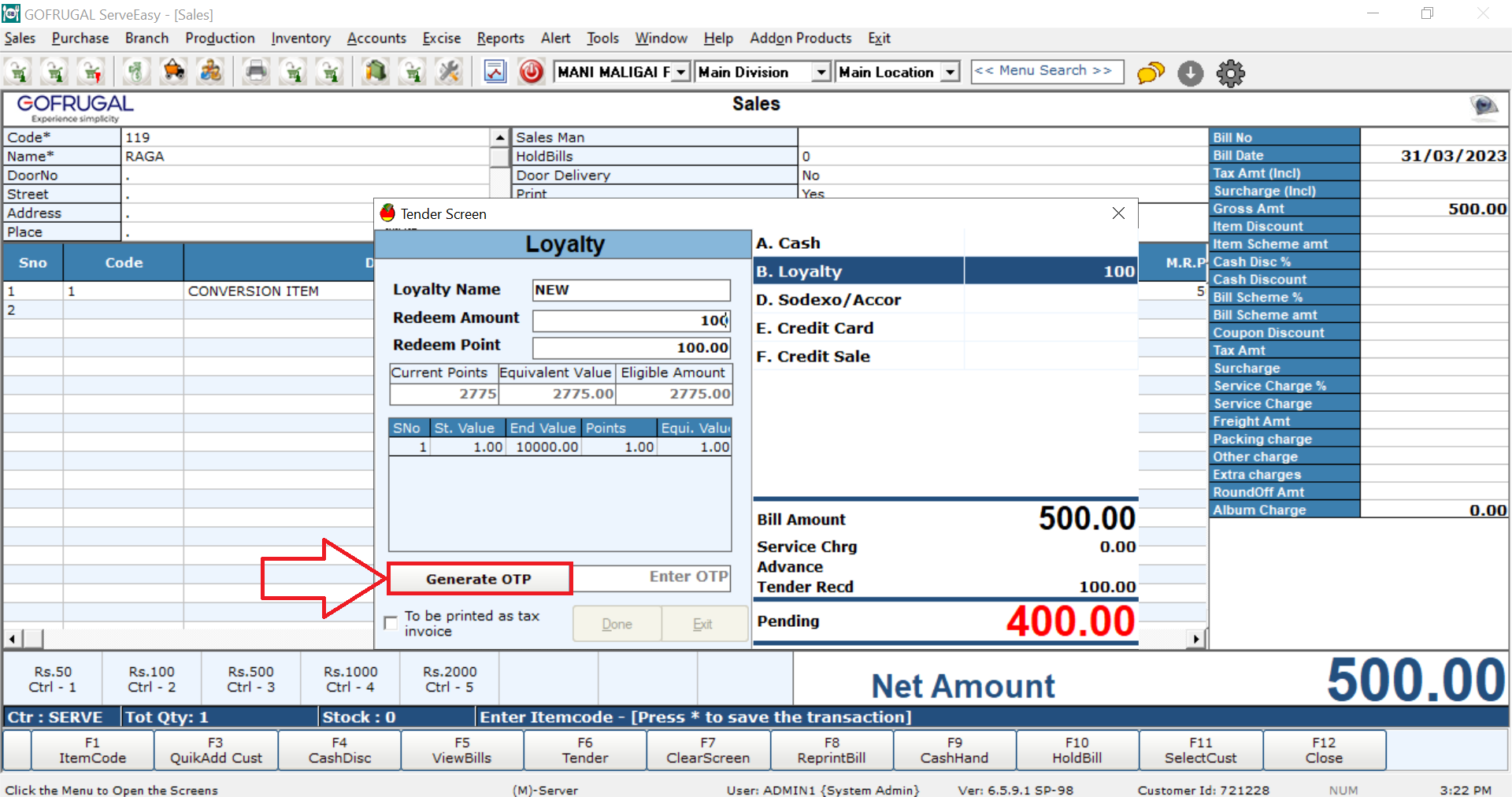This screenshot has width=1512, height=797.
Task: Open the Purchase menu
Action: [80, 38]
